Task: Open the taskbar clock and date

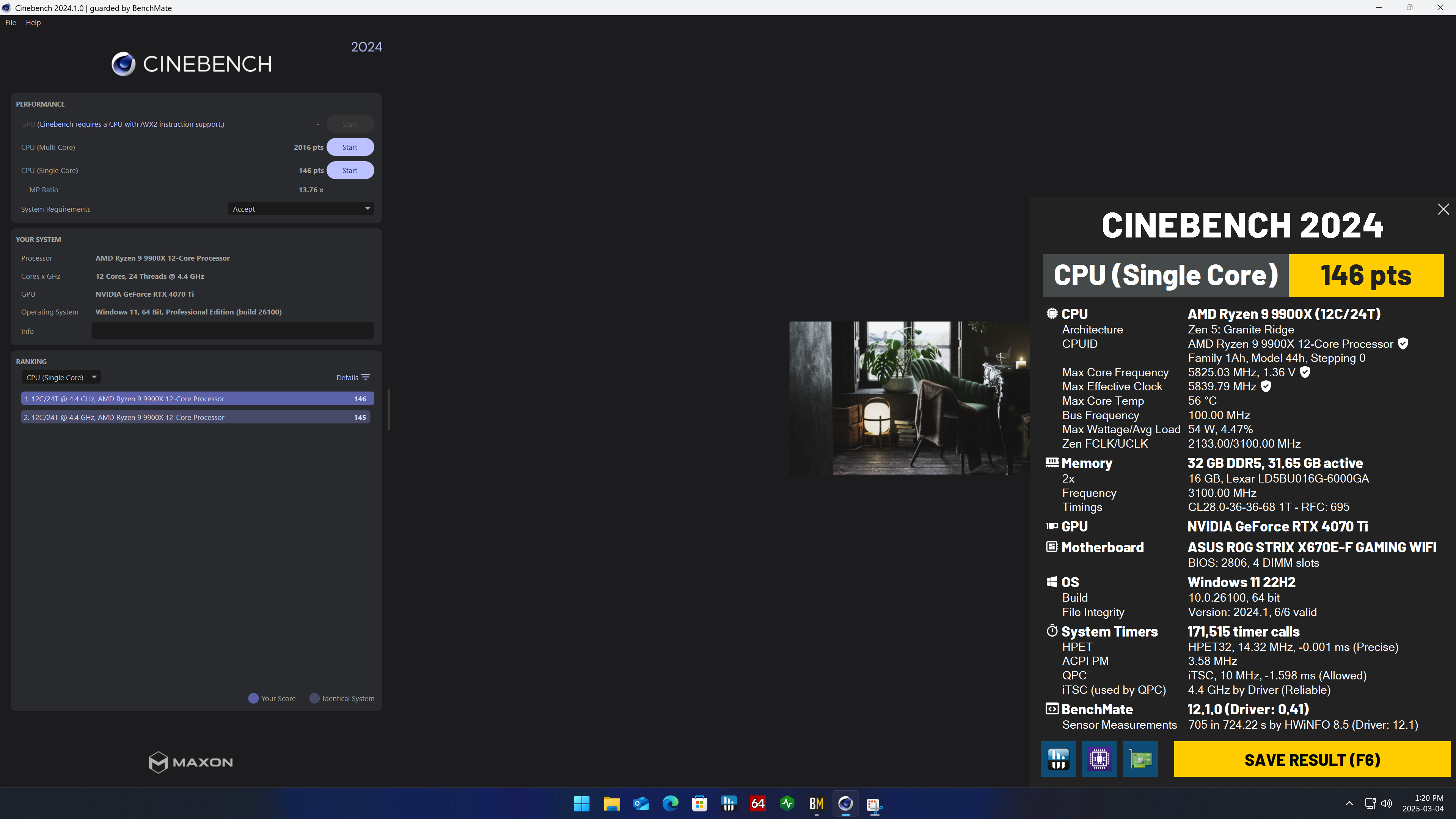Action: 1423,803
